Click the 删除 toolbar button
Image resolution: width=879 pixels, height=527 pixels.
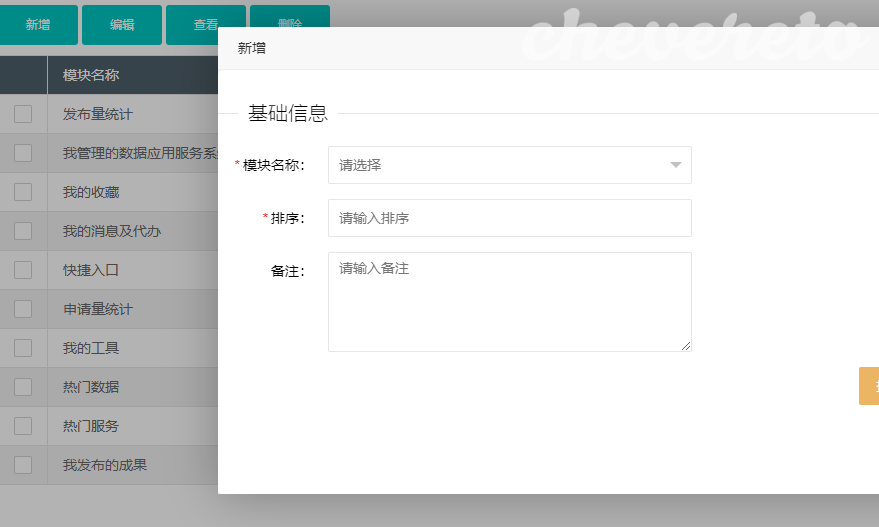point(290,16)
